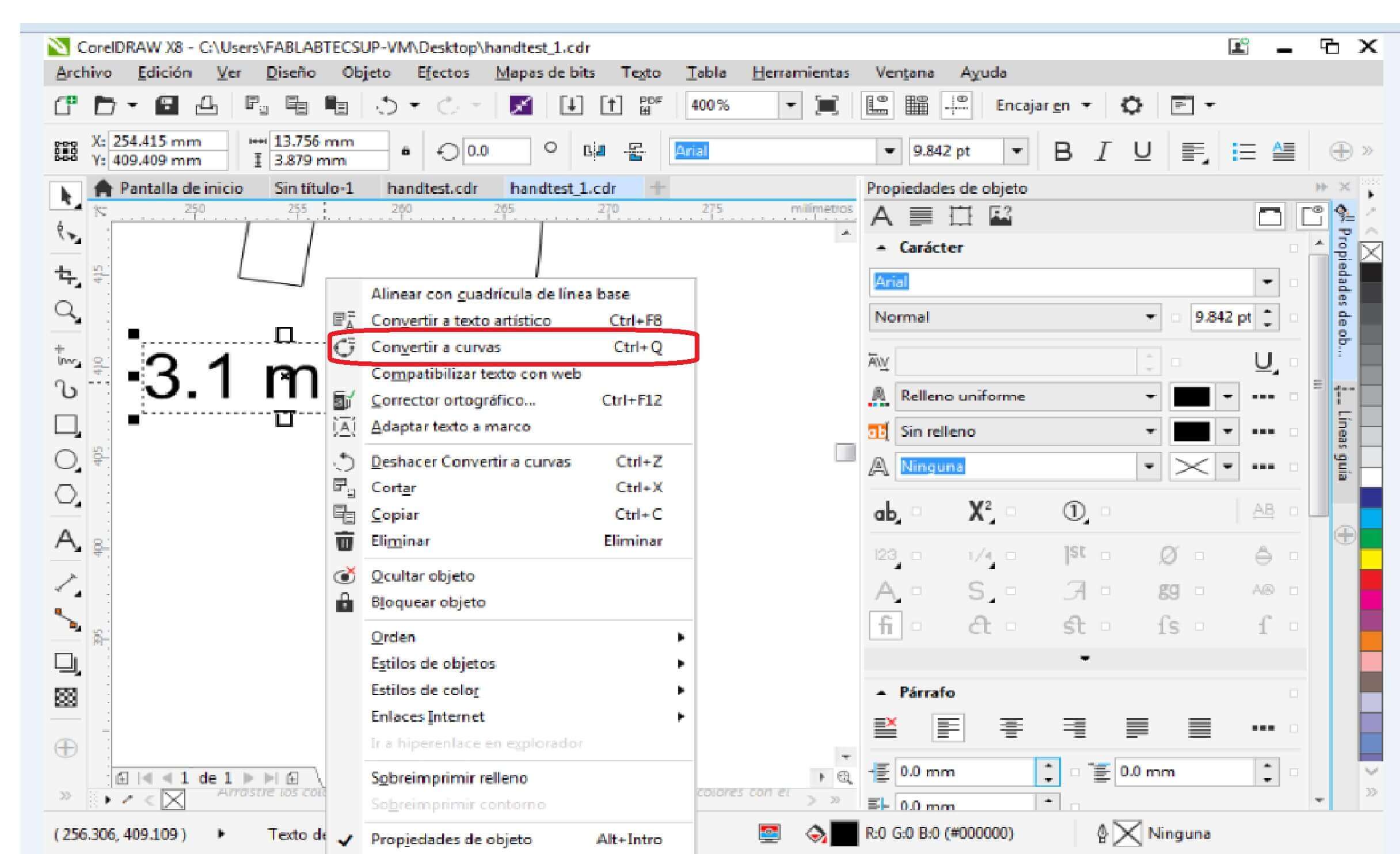Select the Artistic media tool

[67, 390]
